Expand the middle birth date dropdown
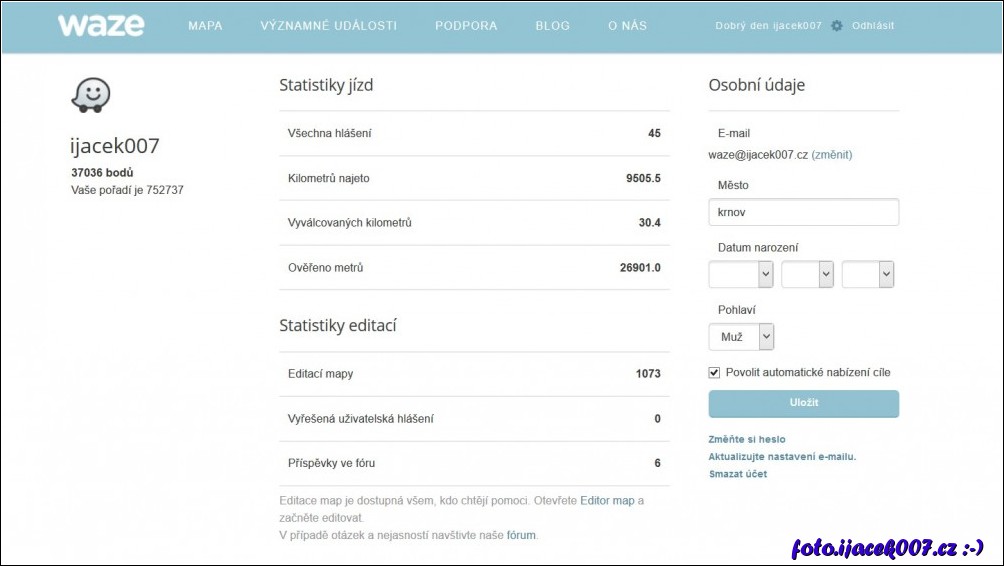 (x=807, y=275)
